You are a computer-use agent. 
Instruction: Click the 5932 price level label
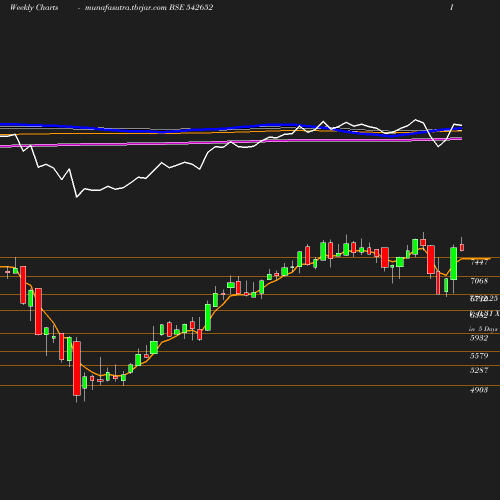coord(479,338)
